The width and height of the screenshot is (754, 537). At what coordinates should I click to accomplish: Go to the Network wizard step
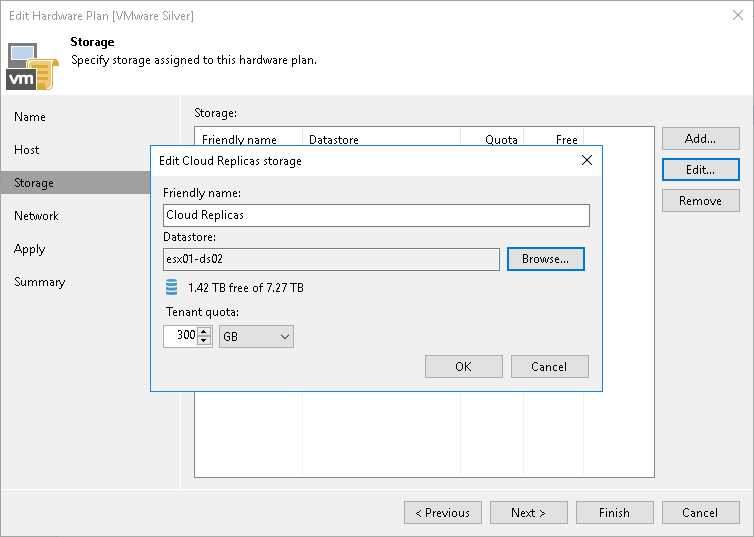[x=36, y=216]
